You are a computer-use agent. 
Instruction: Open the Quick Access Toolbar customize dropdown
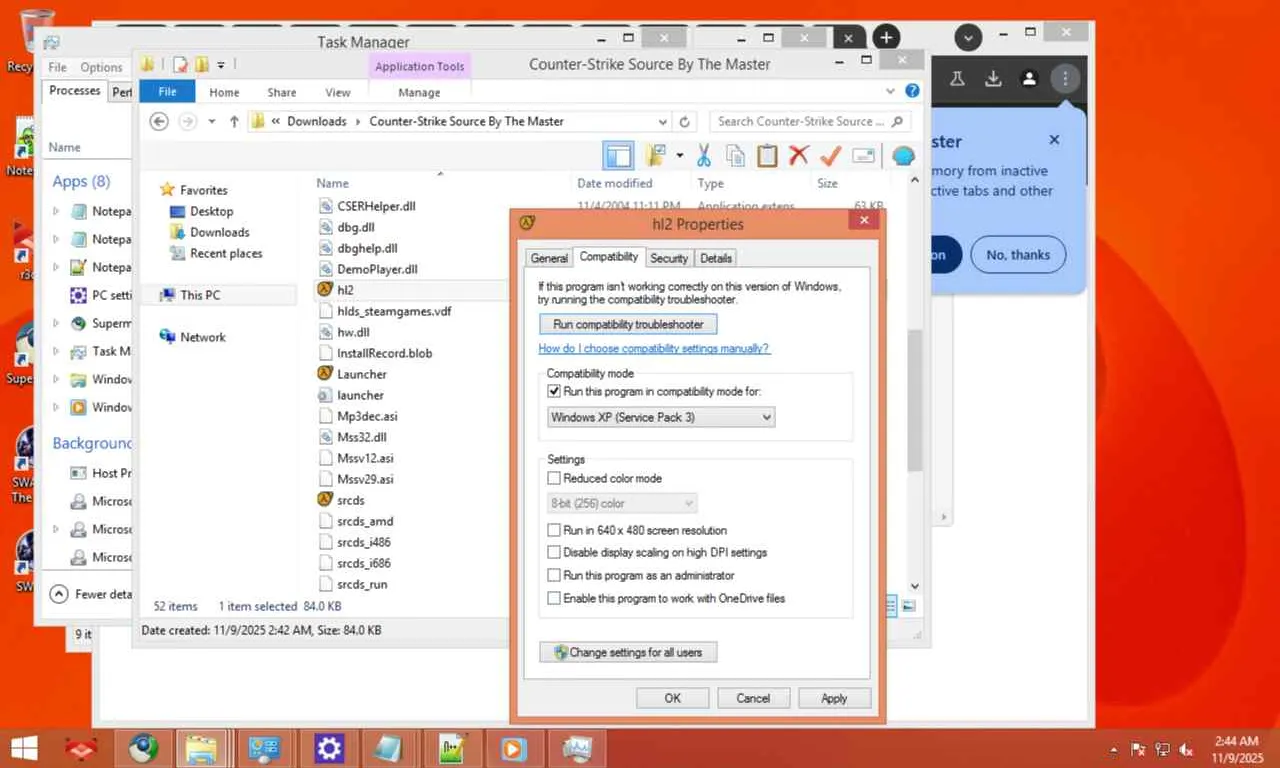tap(221, 65)
